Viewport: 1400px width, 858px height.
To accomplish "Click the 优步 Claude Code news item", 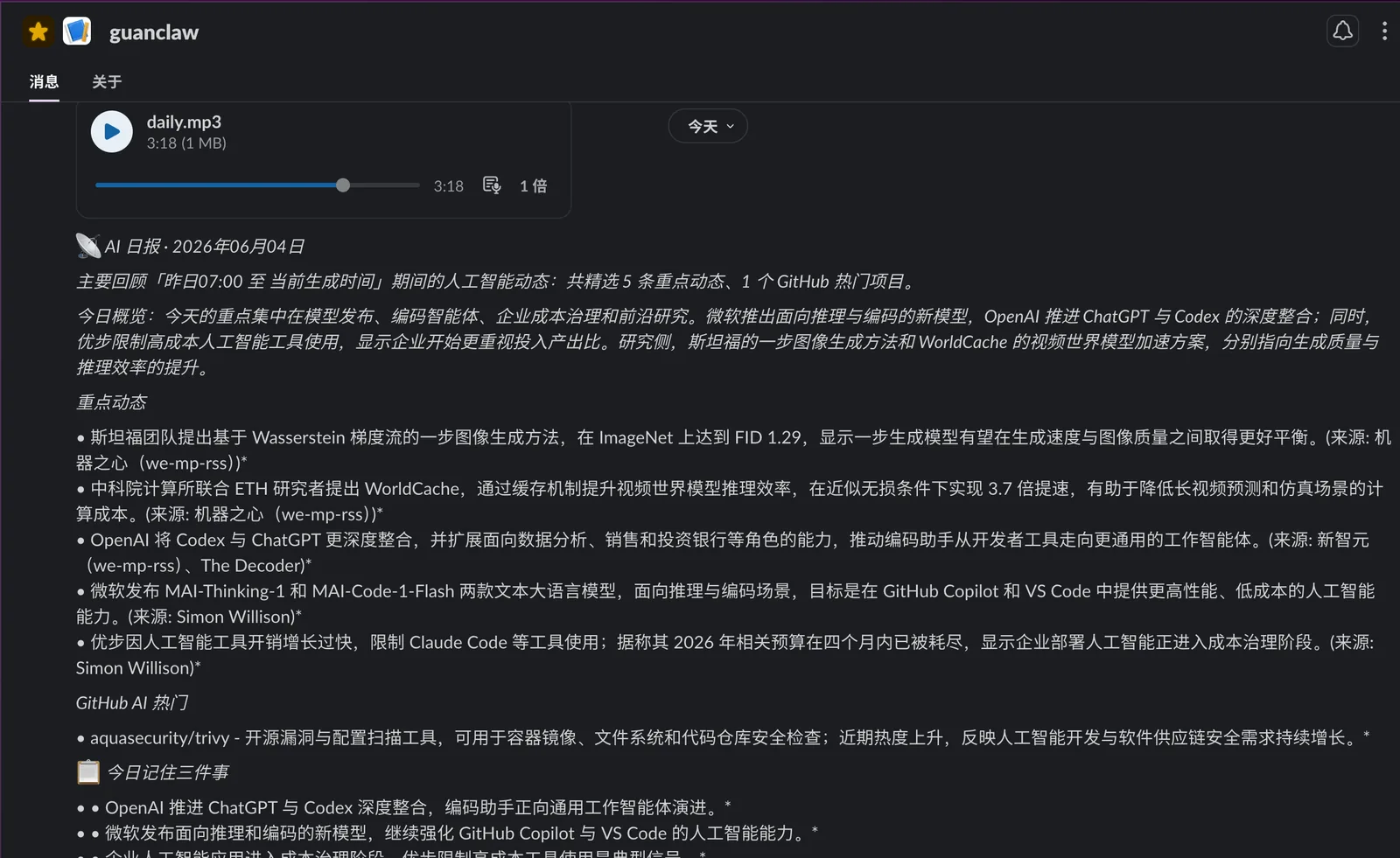I will (725, 655).
